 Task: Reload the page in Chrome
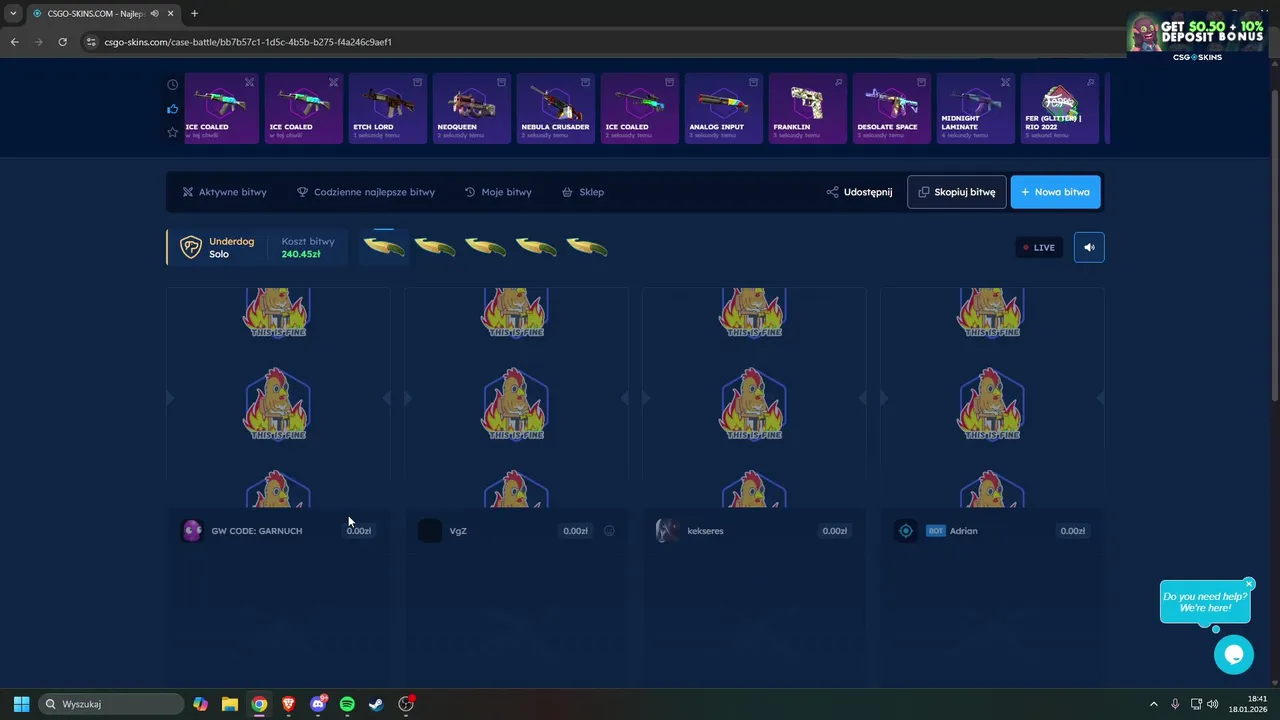(62, 42)
